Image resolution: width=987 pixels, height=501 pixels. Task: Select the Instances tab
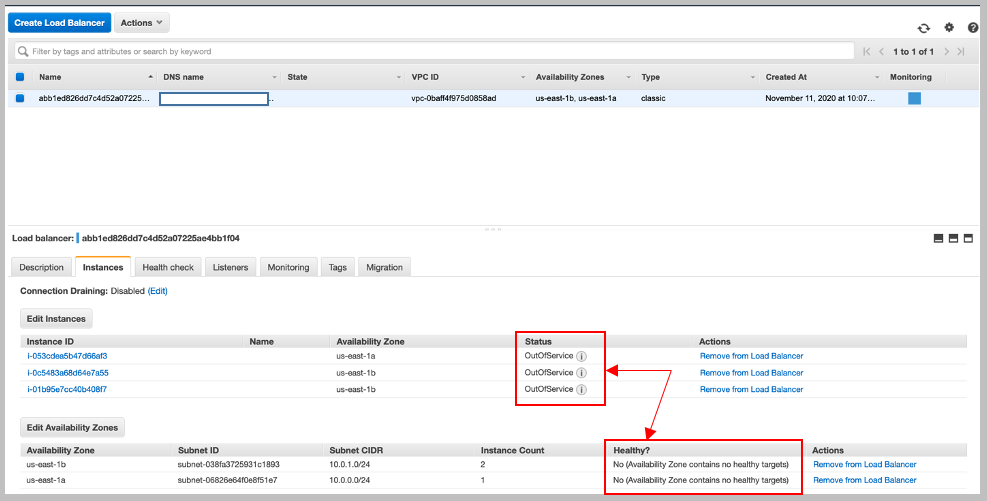click(103, 267)
